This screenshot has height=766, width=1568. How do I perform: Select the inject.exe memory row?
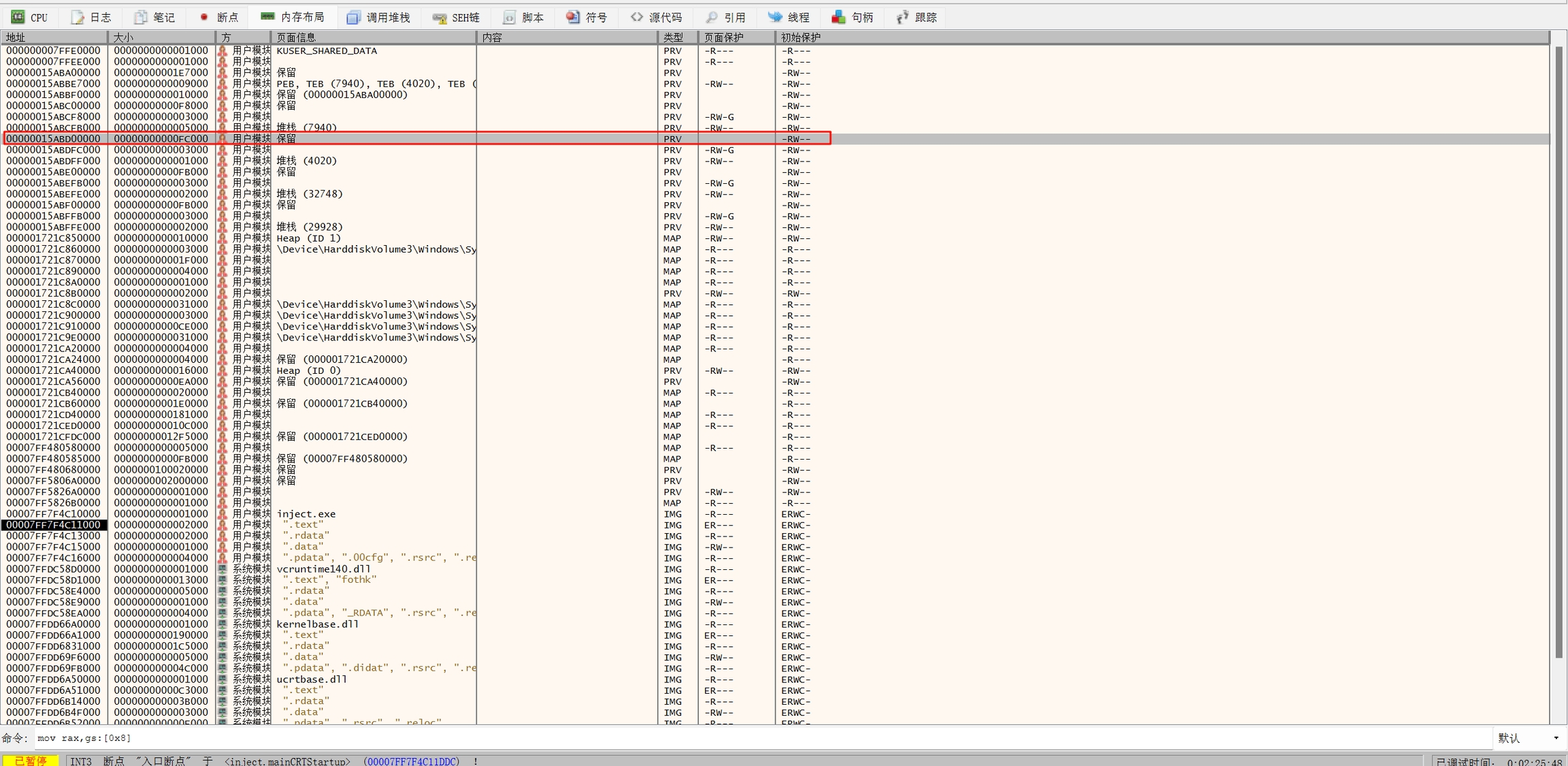point(306,514)
